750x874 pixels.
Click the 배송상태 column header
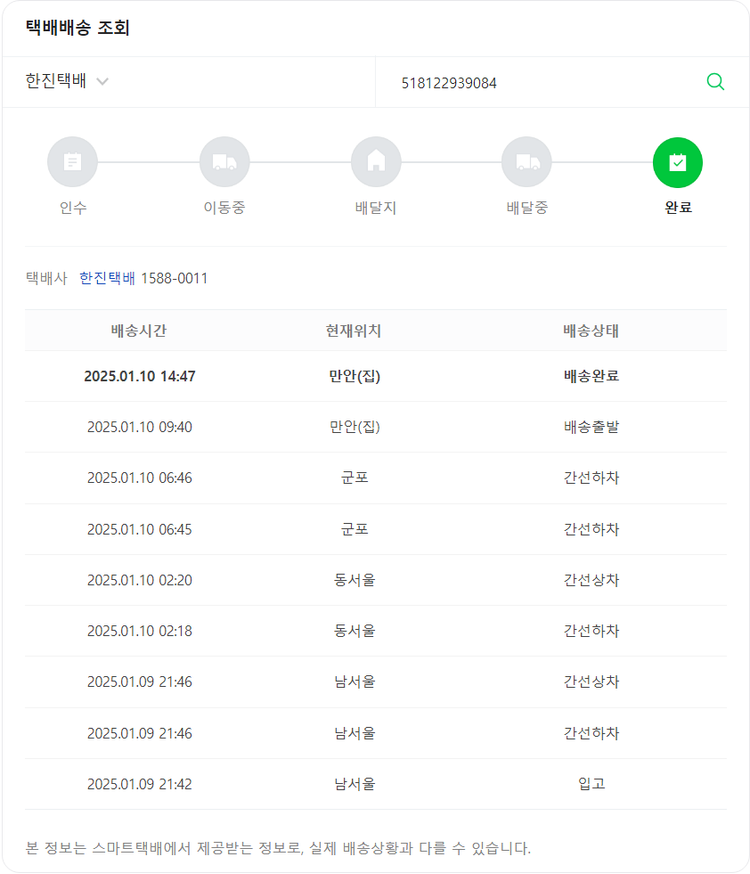point(591,331)
